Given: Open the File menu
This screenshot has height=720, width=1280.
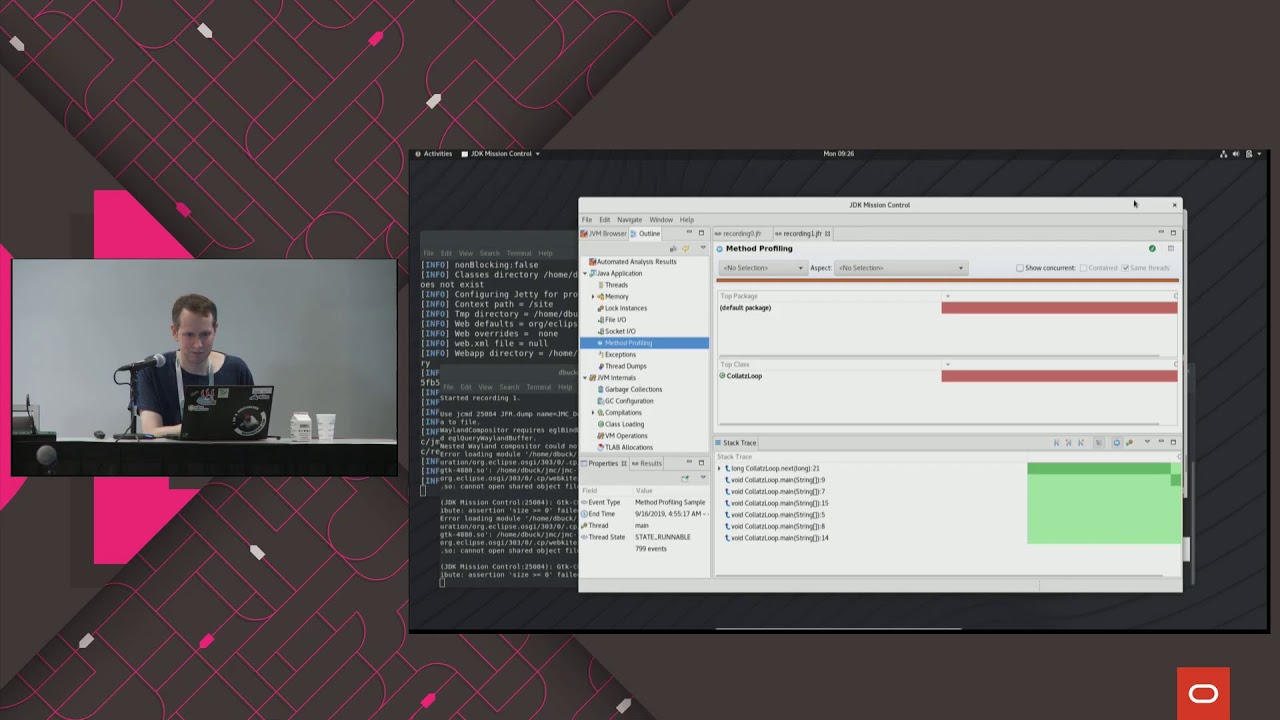Looking at the screenshot, I should tap(587, 220).
